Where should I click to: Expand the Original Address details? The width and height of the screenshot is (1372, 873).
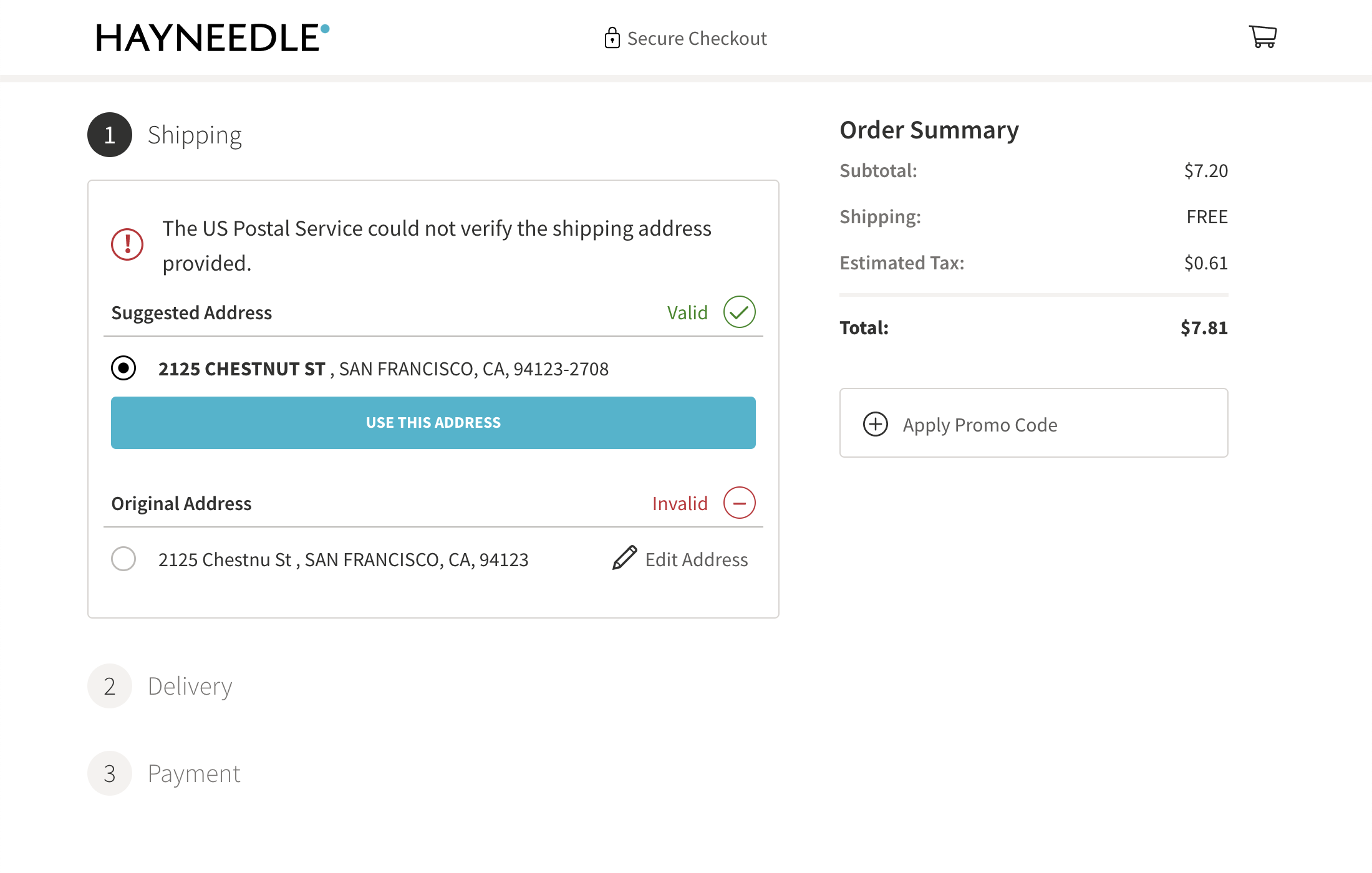pyautogui.click(x=181, y=503)
